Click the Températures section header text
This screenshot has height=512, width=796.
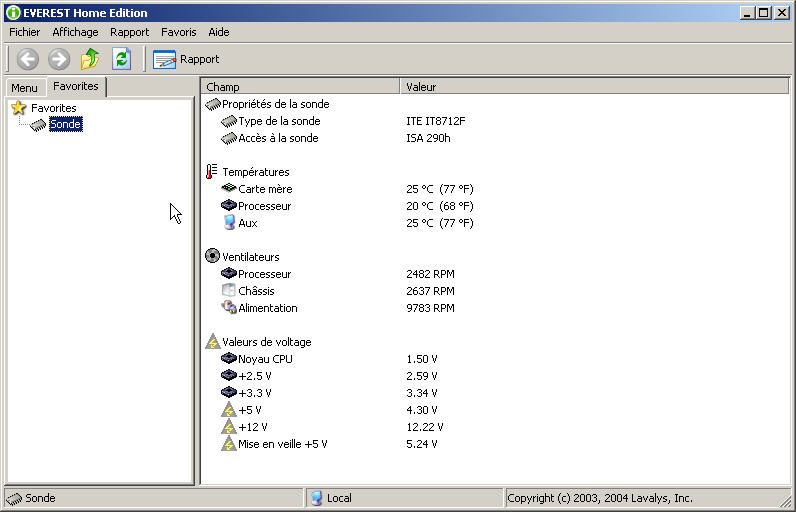click(x=256, y=172)
